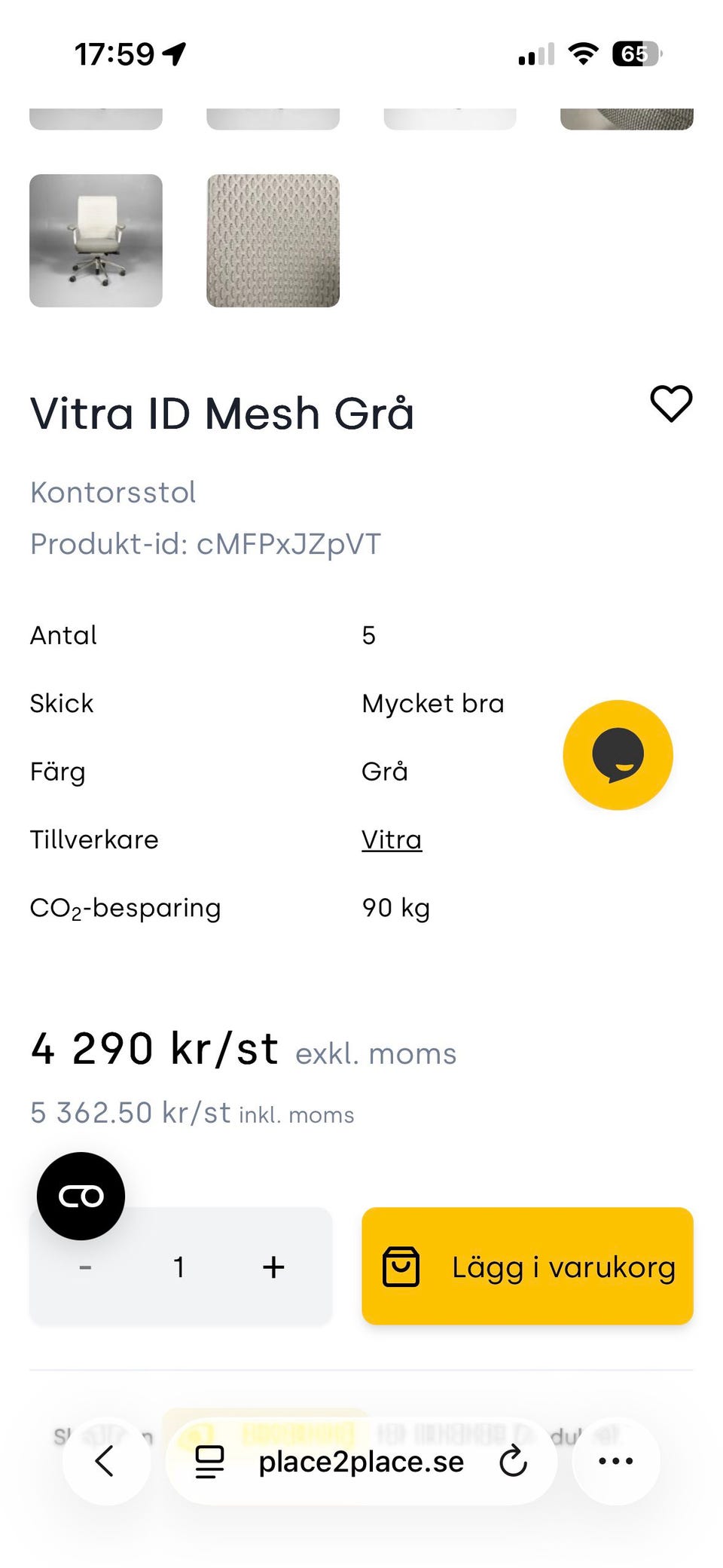Tap the black accessibility widget button
723x1568 pixels.
point(81,1196)
